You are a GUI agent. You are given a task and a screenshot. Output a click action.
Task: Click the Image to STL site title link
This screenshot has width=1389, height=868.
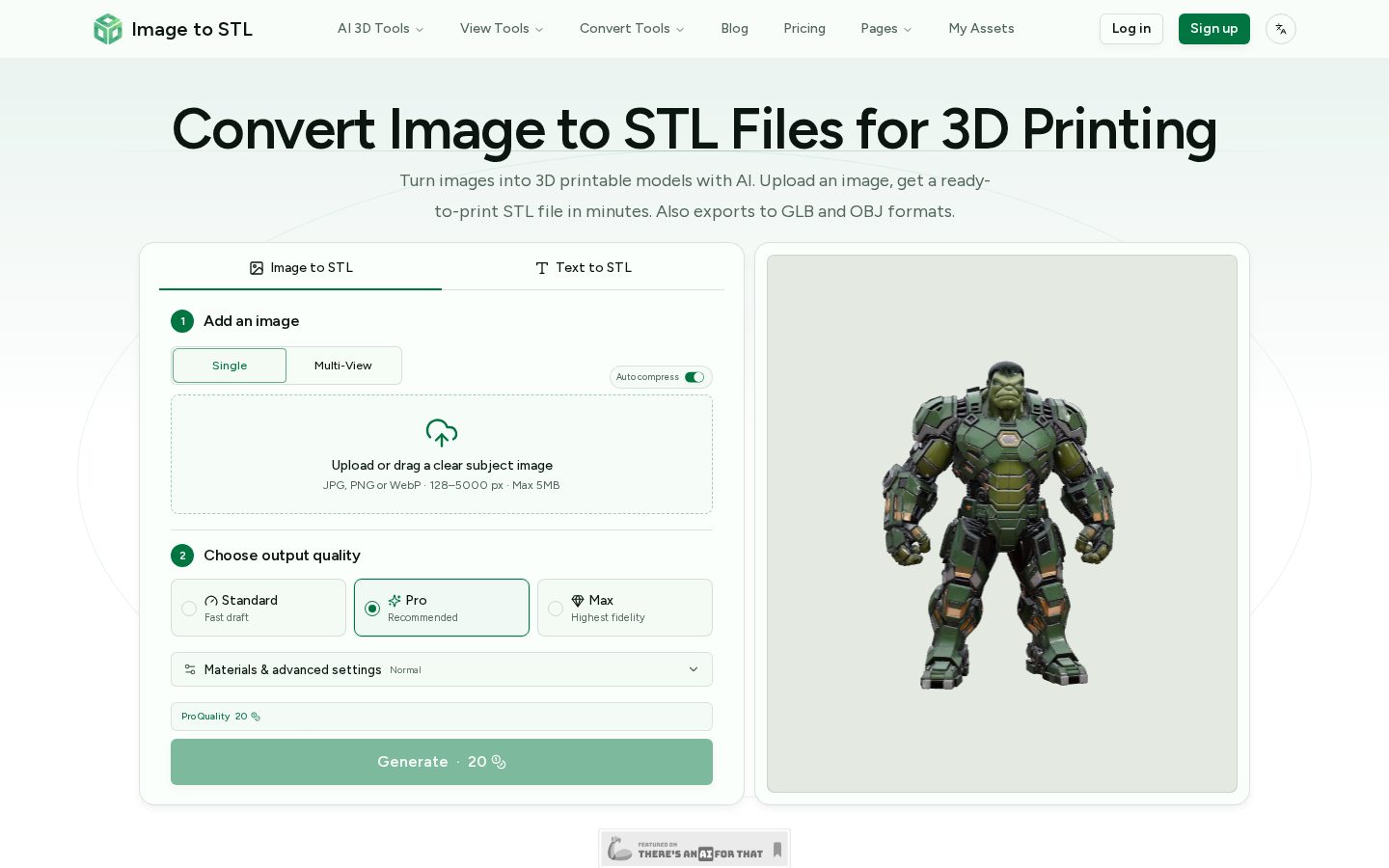(x=192, y=29)
